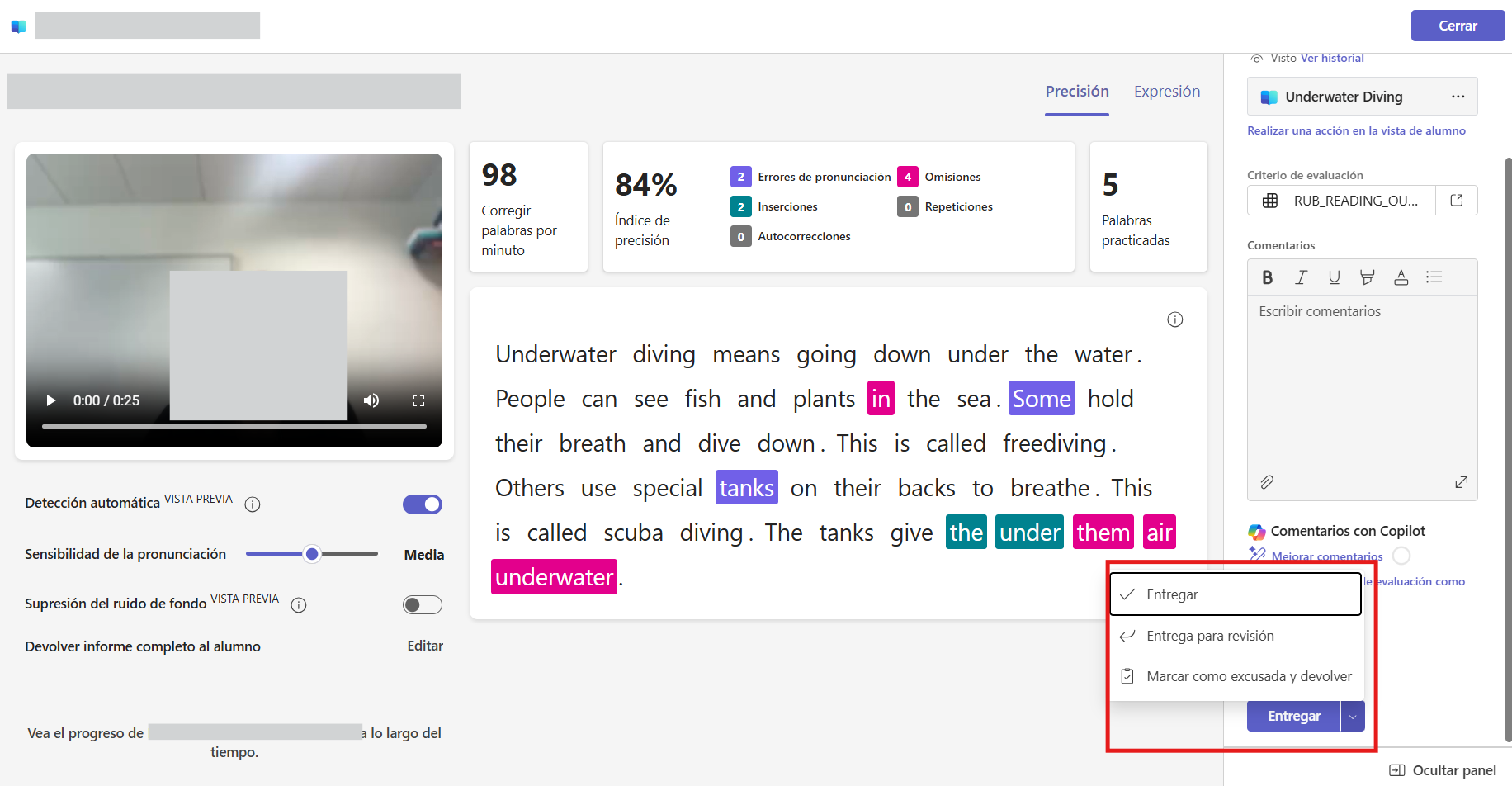Switch to the Precisión tab
Viewport: 1512px width, 786px height.
point(1077,92)
